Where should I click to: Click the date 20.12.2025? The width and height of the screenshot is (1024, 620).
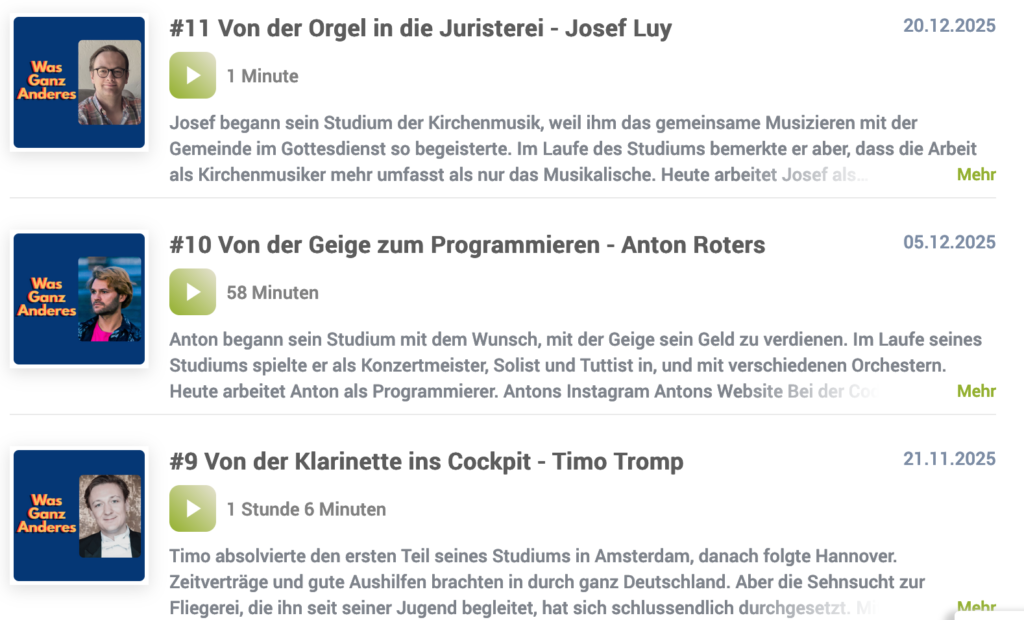pos(949,26)
